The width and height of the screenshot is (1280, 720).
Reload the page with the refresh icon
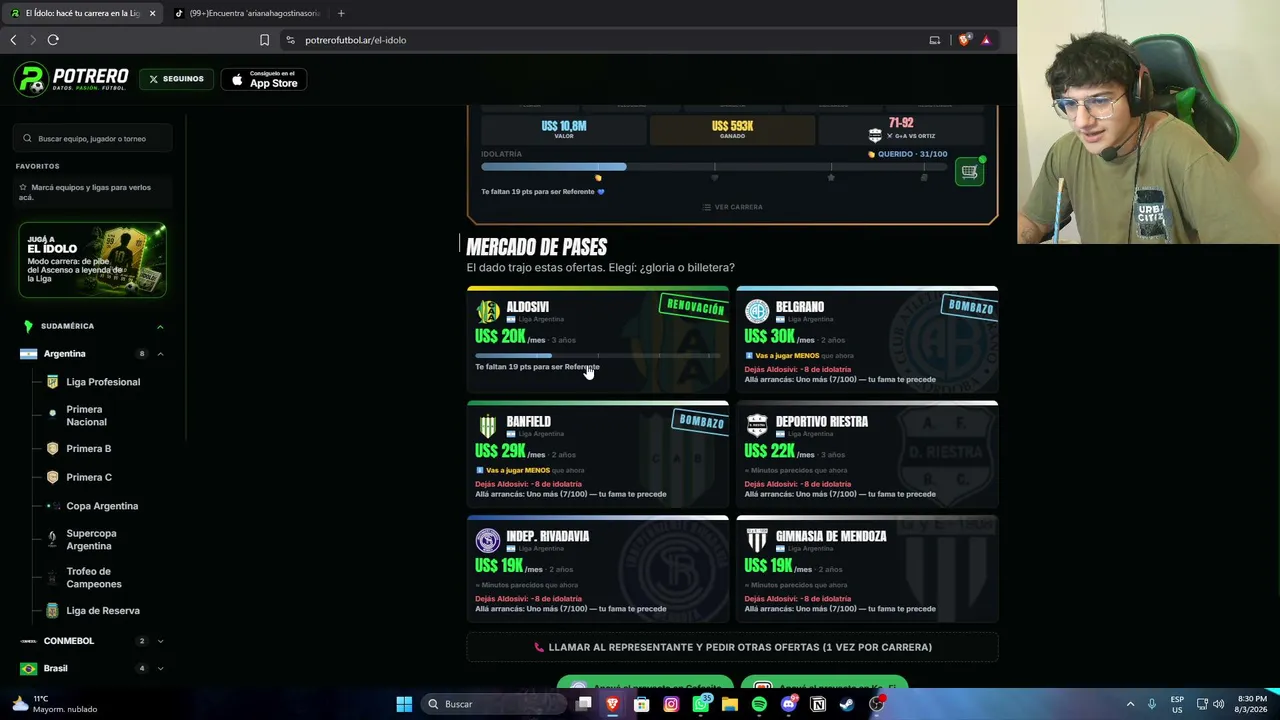pyautogui.click(x=53, y=40)
